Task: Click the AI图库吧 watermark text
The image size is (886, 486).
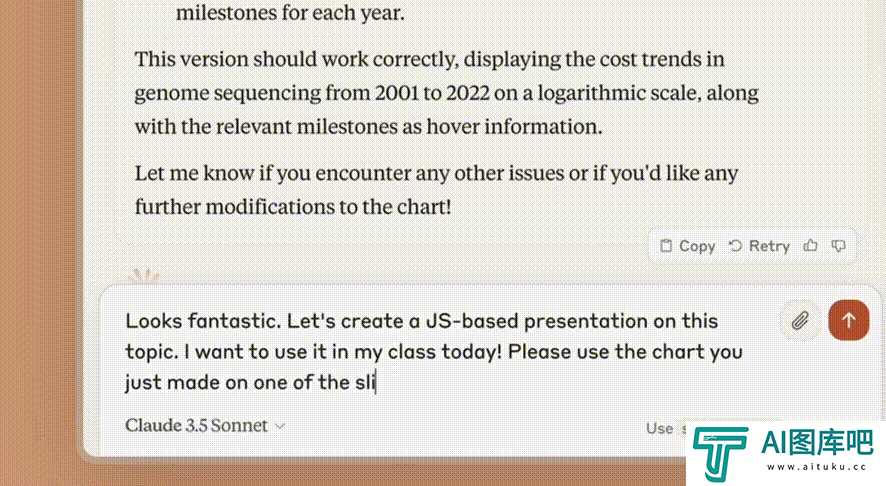Action: (x=816, y=442)
